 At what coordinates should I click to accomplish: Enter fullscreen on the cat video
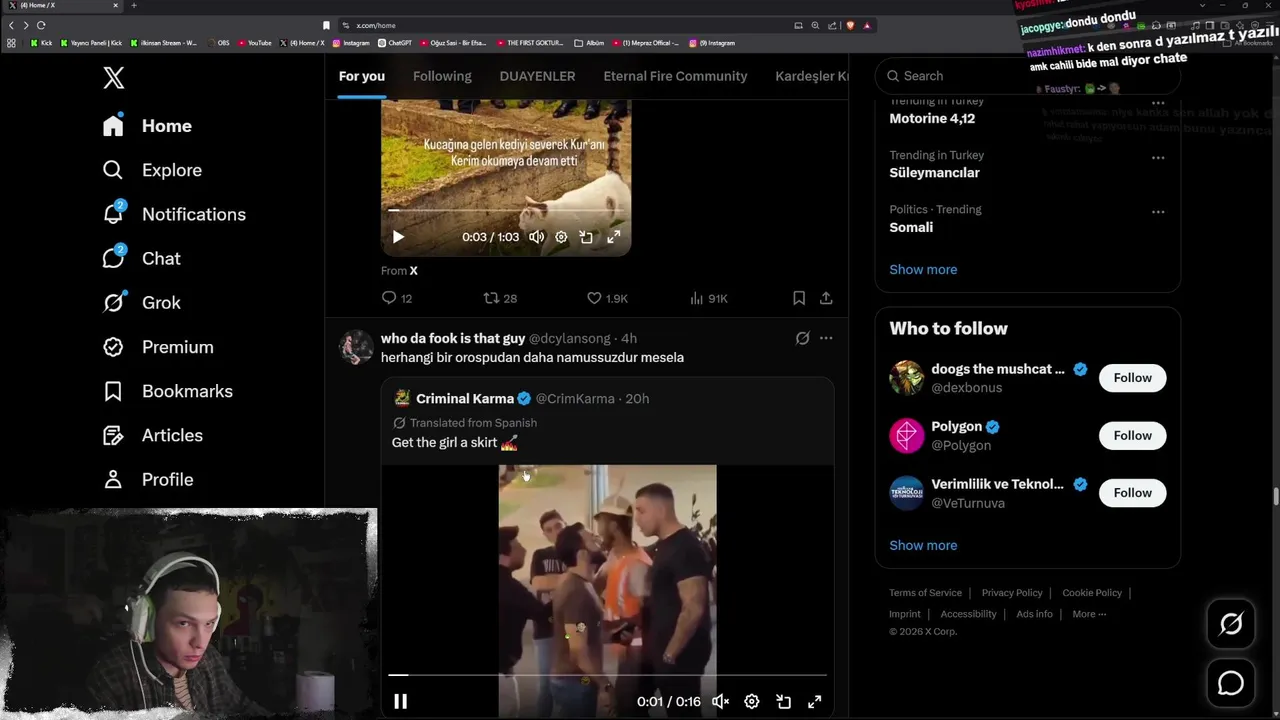(614, 237)
